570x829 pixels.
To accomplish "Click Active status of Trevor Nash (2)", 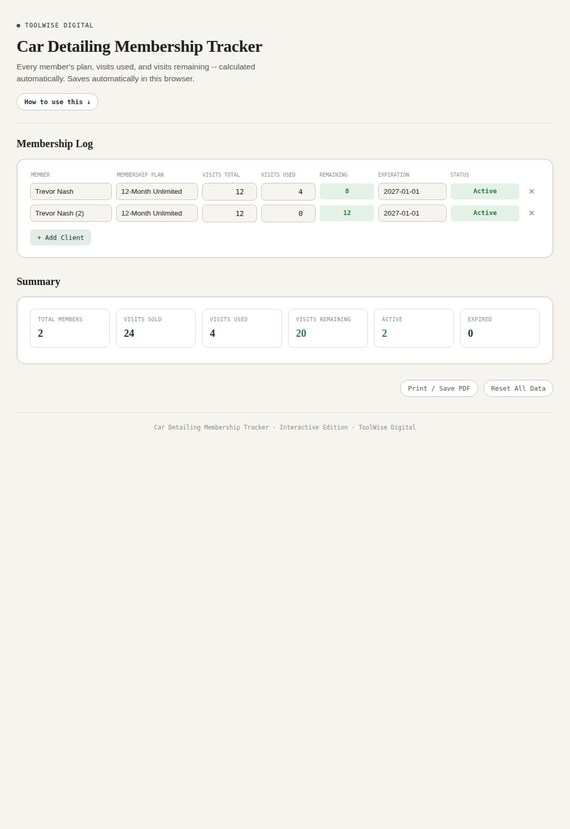I will (485, 213).
